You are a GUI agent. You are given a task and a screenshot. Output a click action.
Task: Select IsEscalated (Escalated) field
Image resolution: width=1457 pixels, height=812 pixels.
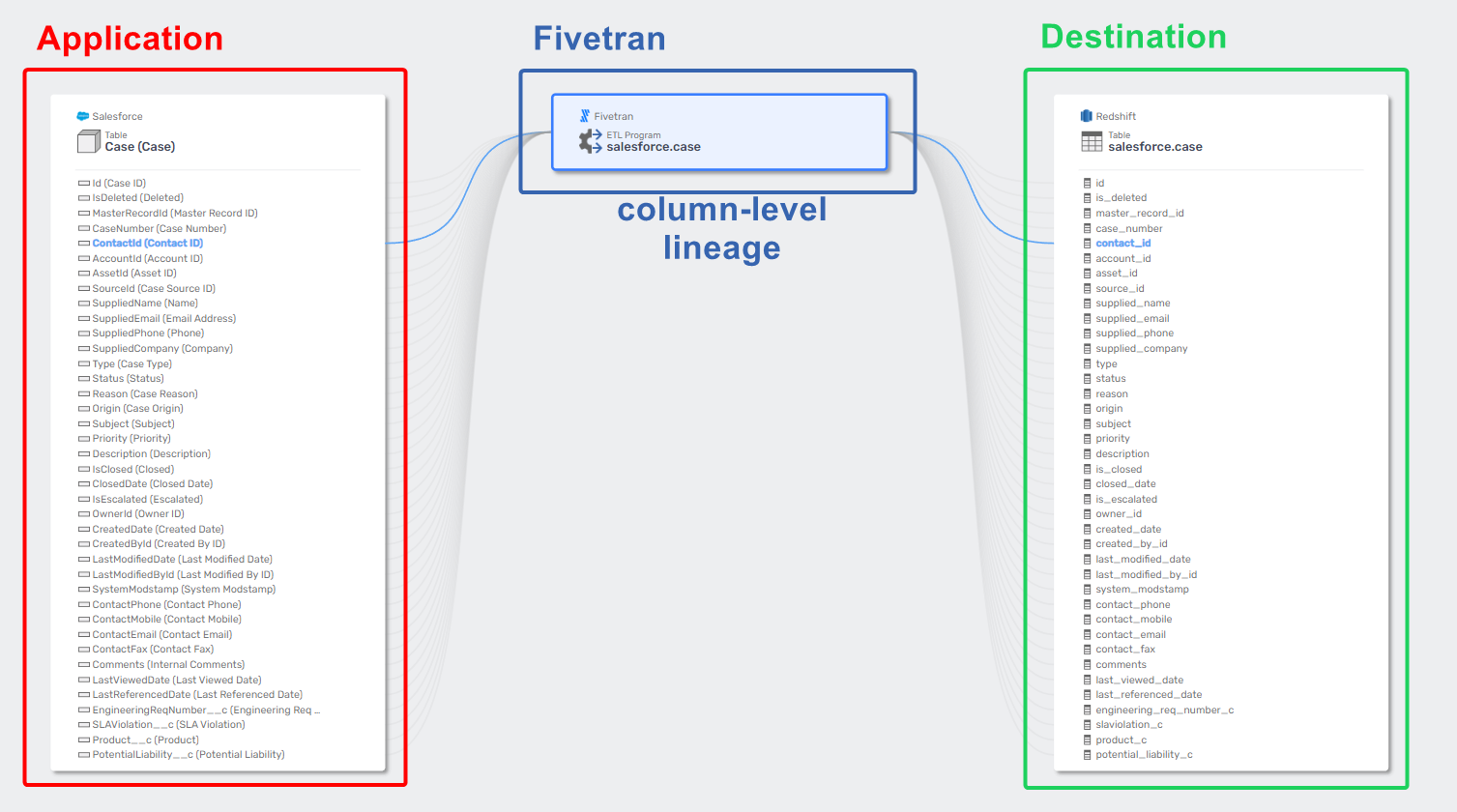click(148, 500)
